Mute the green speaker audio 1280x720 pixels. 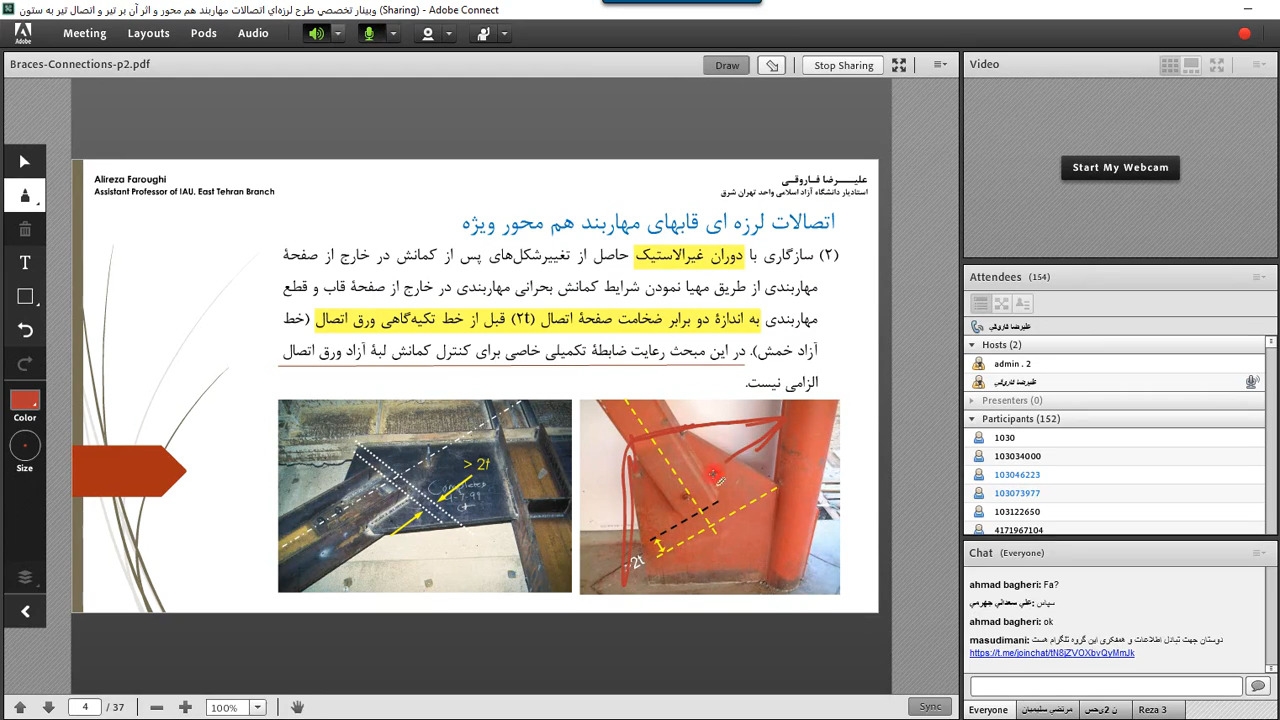[316, 34]
